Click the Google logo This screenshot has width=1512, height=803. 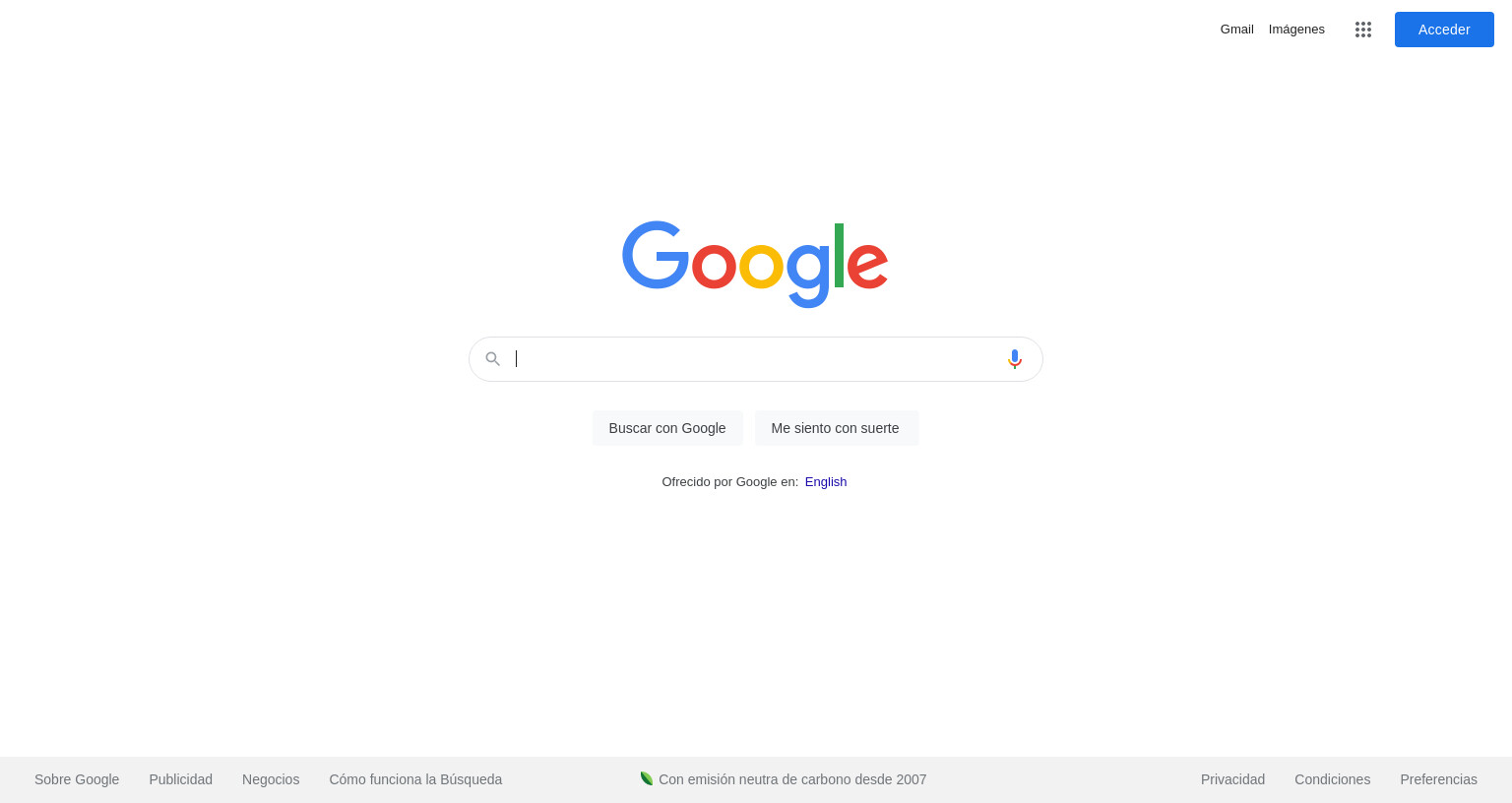tap(755, 264)
